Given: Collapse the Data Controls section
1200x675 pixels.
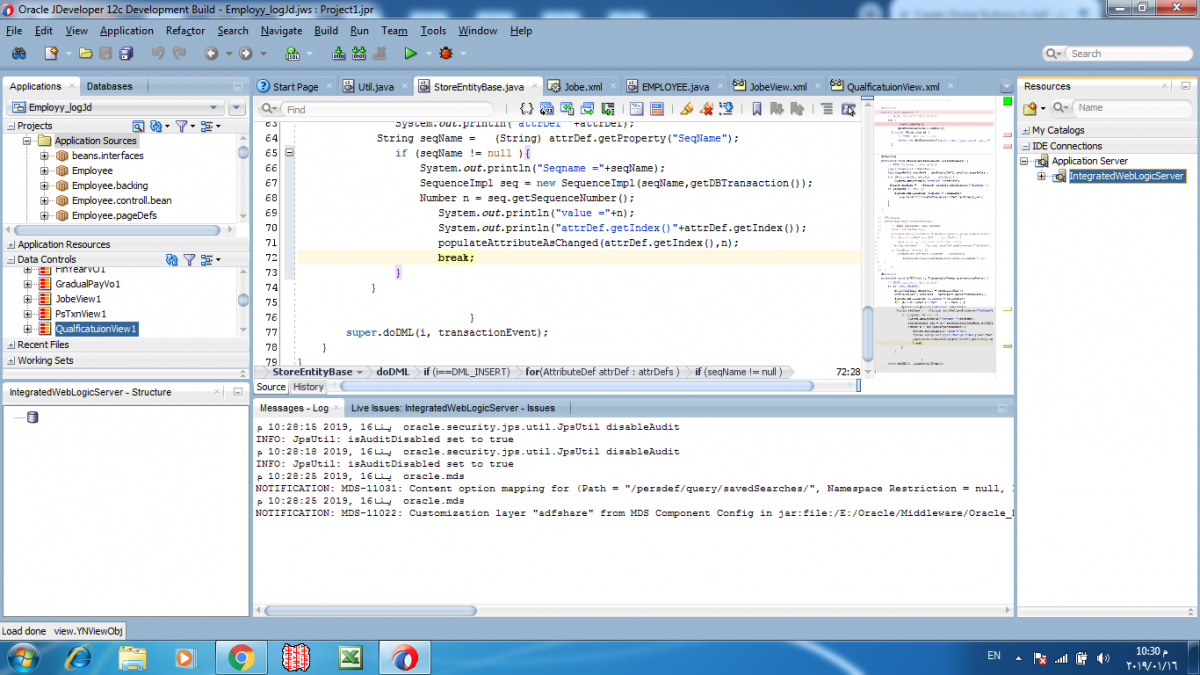Looking at the screenshot, I should click(11, 260).
